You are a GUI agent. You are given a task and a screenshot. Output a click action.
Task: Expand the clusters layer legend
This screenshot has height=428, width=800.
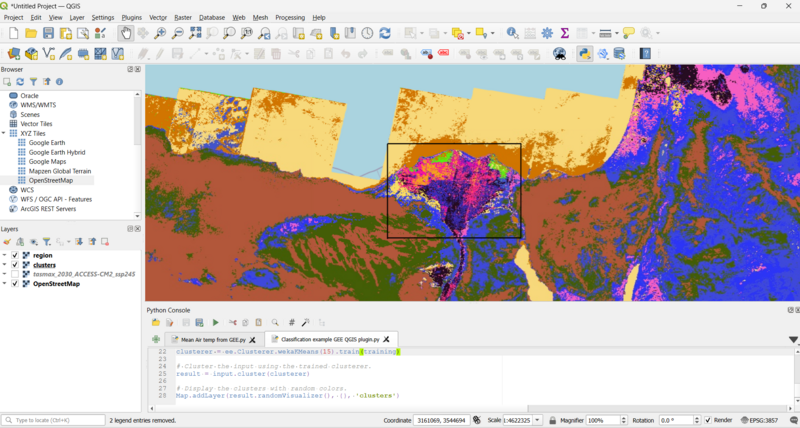click(x=4, y=265)
